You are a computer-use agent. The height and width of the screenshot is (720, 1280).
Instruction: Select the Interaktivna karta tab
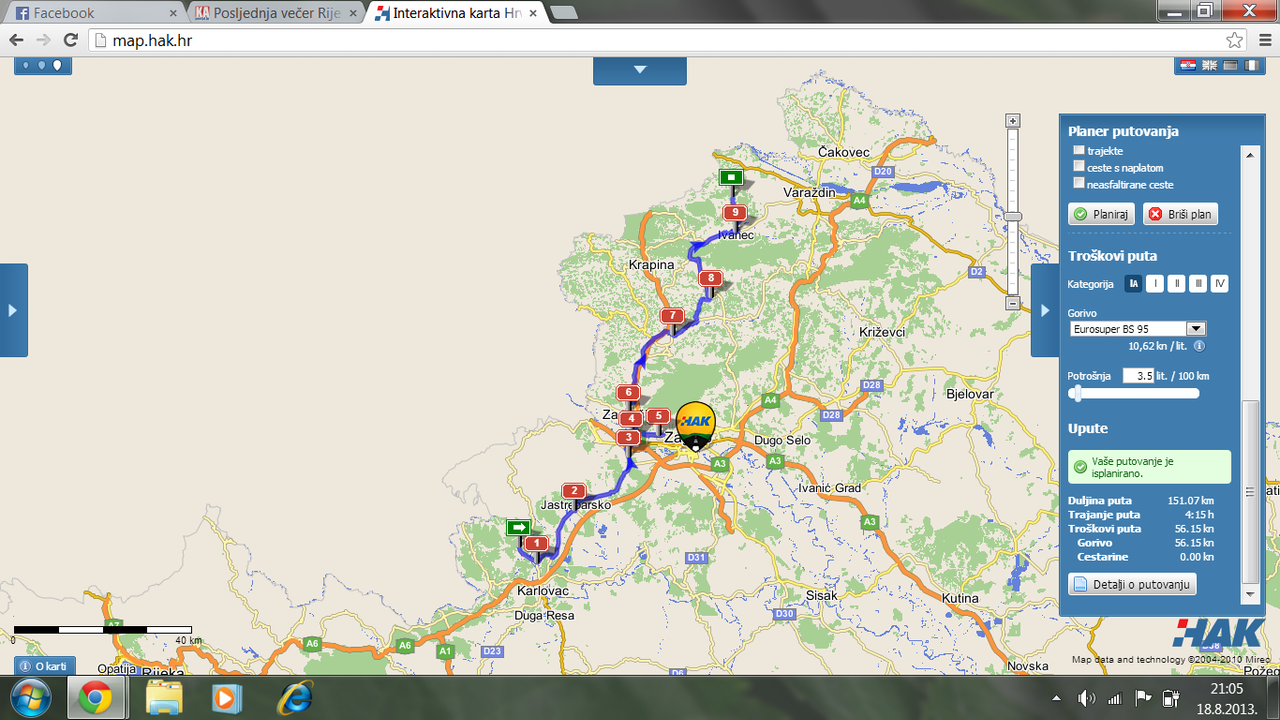pos(455,13)
